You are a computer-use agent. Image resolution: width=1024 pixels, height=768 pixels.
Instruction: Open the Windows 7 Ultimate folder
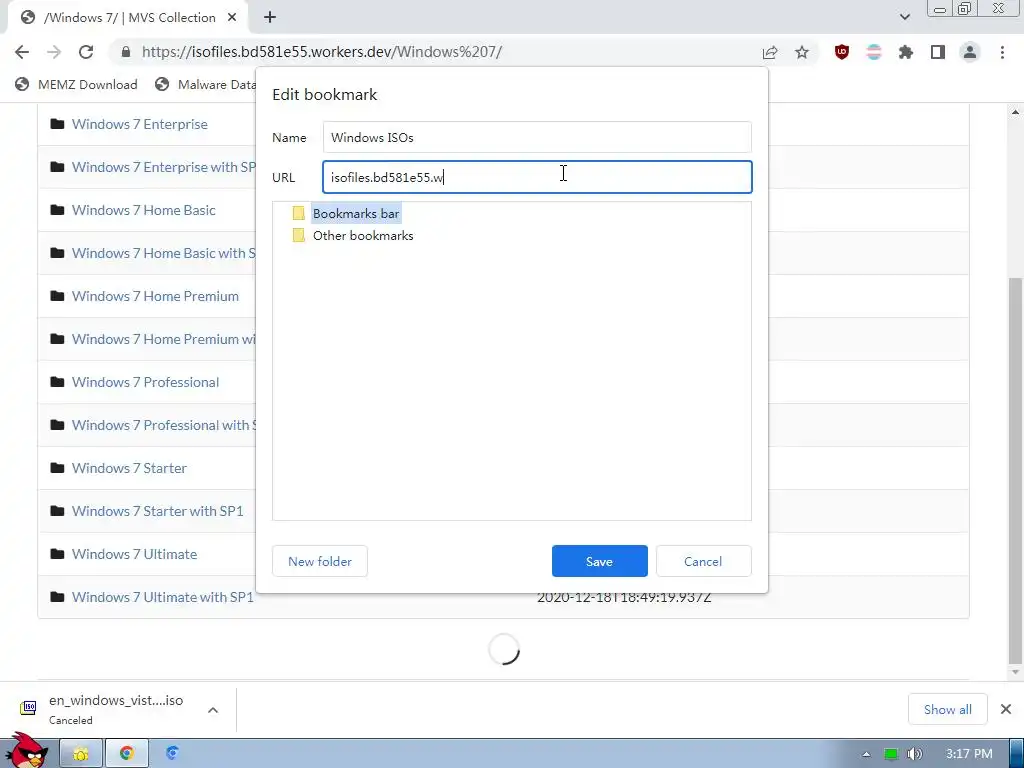pos(135,554)
